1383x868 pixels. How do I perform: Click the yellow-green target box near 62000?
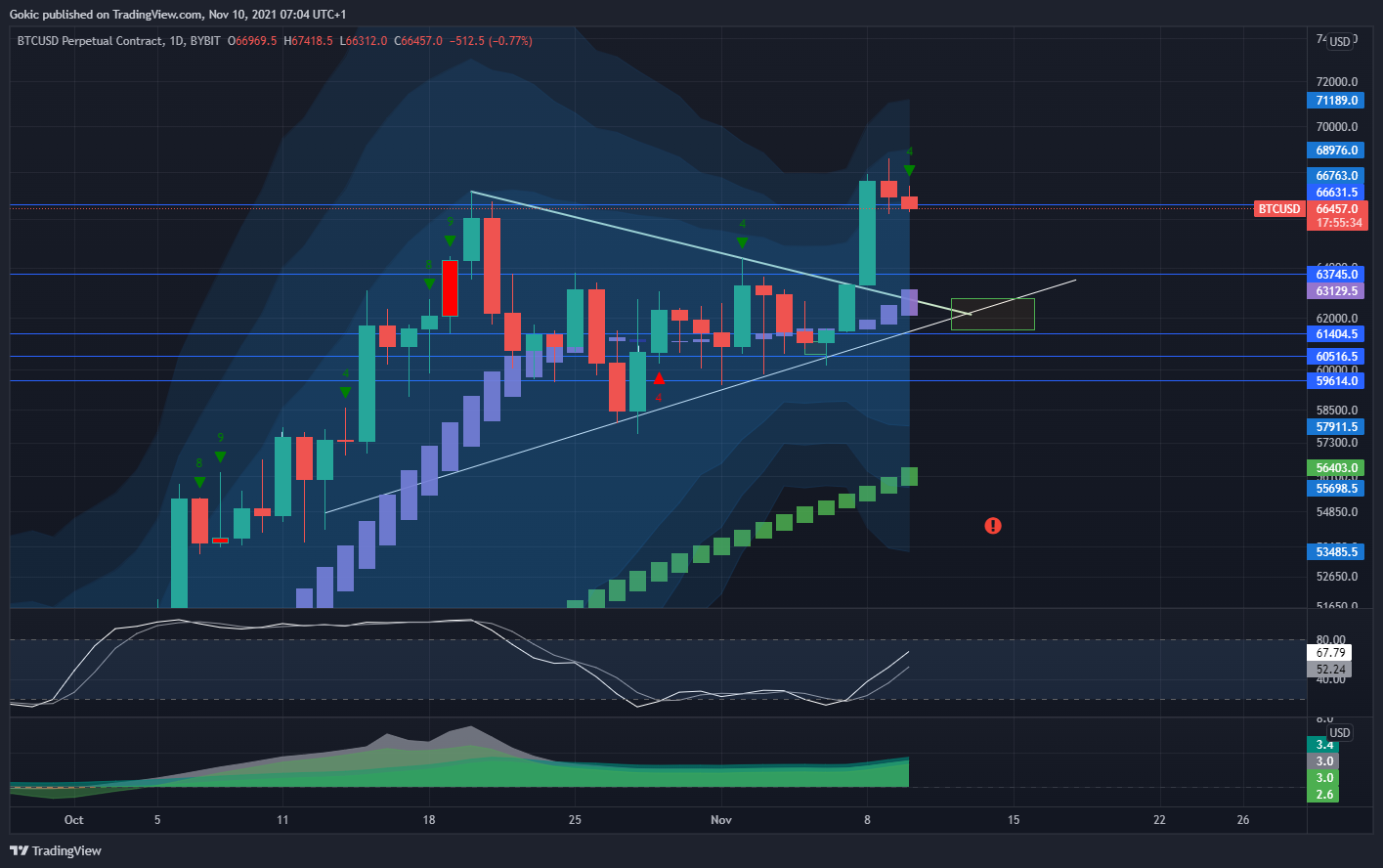coord(993,314)
